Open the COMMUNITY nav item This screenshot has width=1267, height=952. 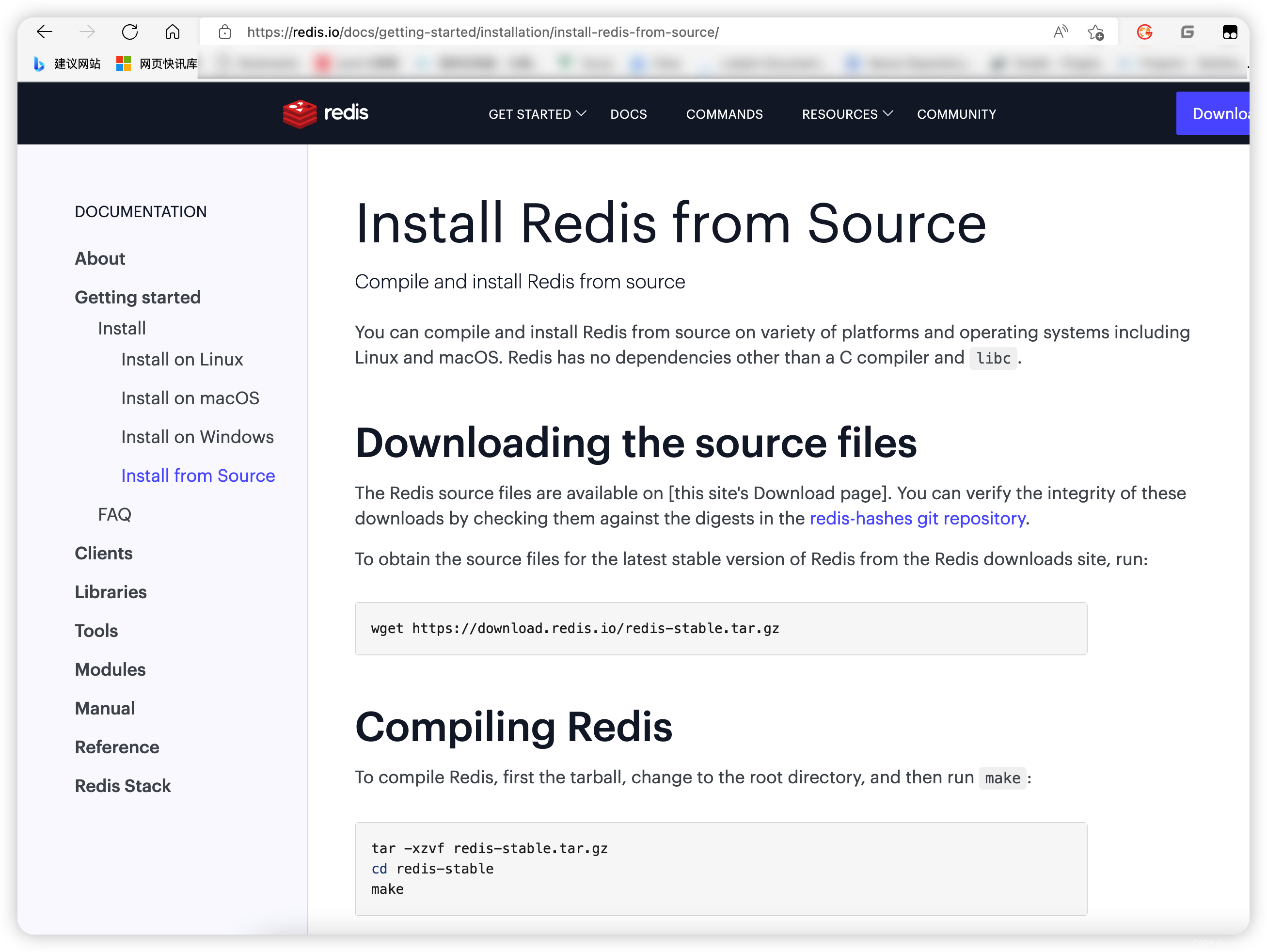pos(956,114)
